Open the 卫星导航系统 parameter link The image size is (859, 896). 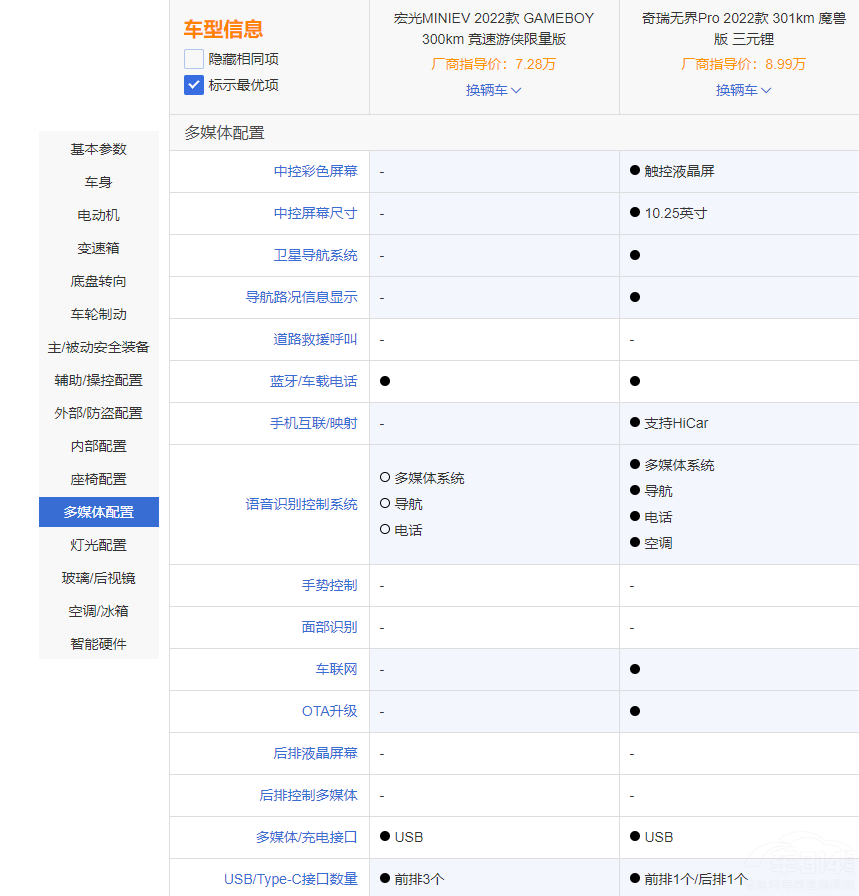315,255
